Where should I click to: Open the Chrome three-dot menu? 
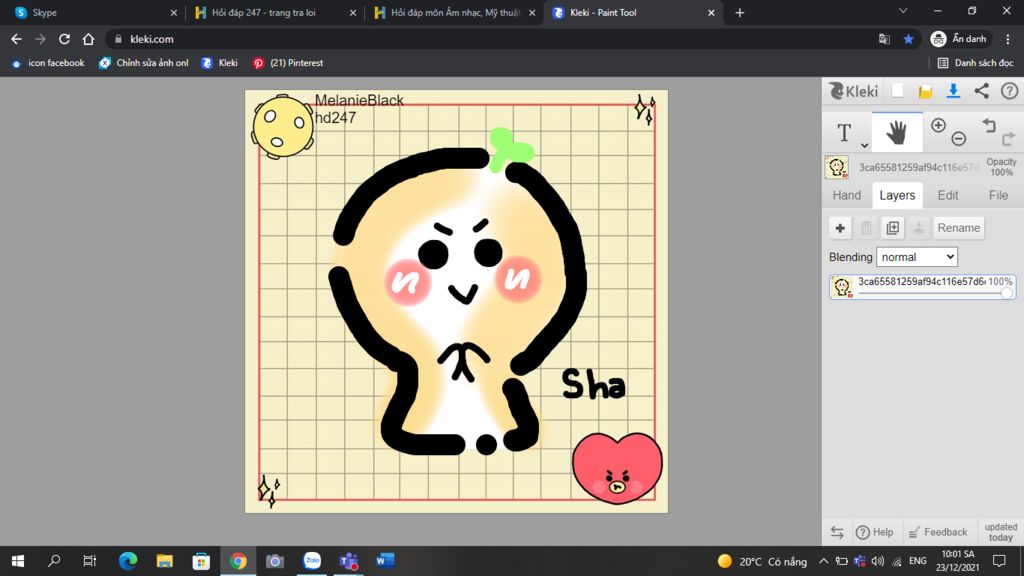(1008, 39)
